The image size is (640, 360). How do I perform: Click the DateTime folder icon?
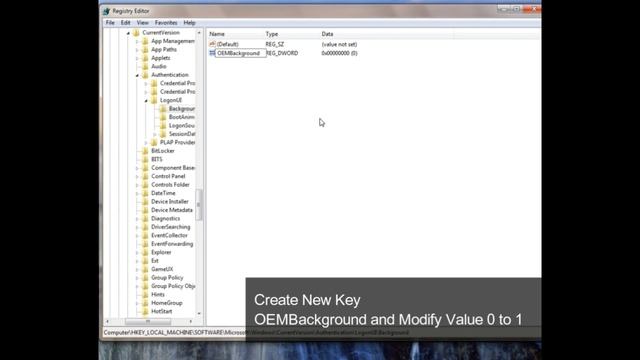(145, 193)
